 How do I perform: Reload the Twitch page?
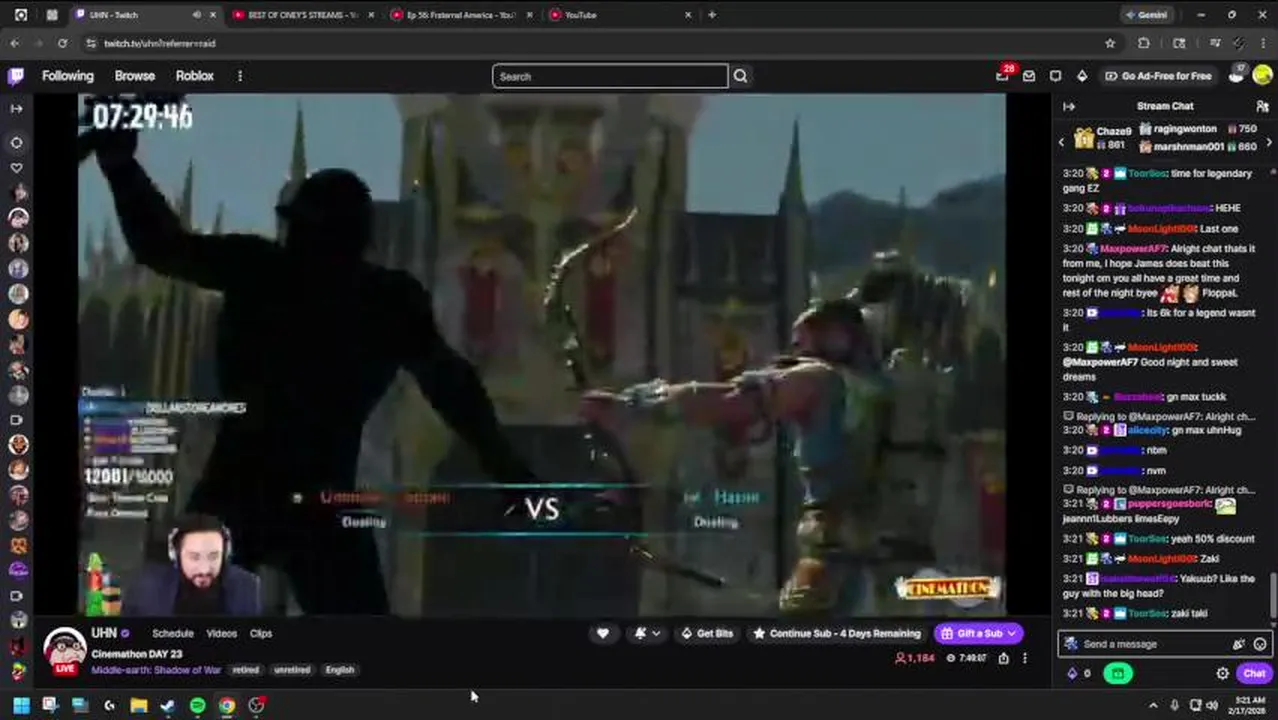coord(62,44)
